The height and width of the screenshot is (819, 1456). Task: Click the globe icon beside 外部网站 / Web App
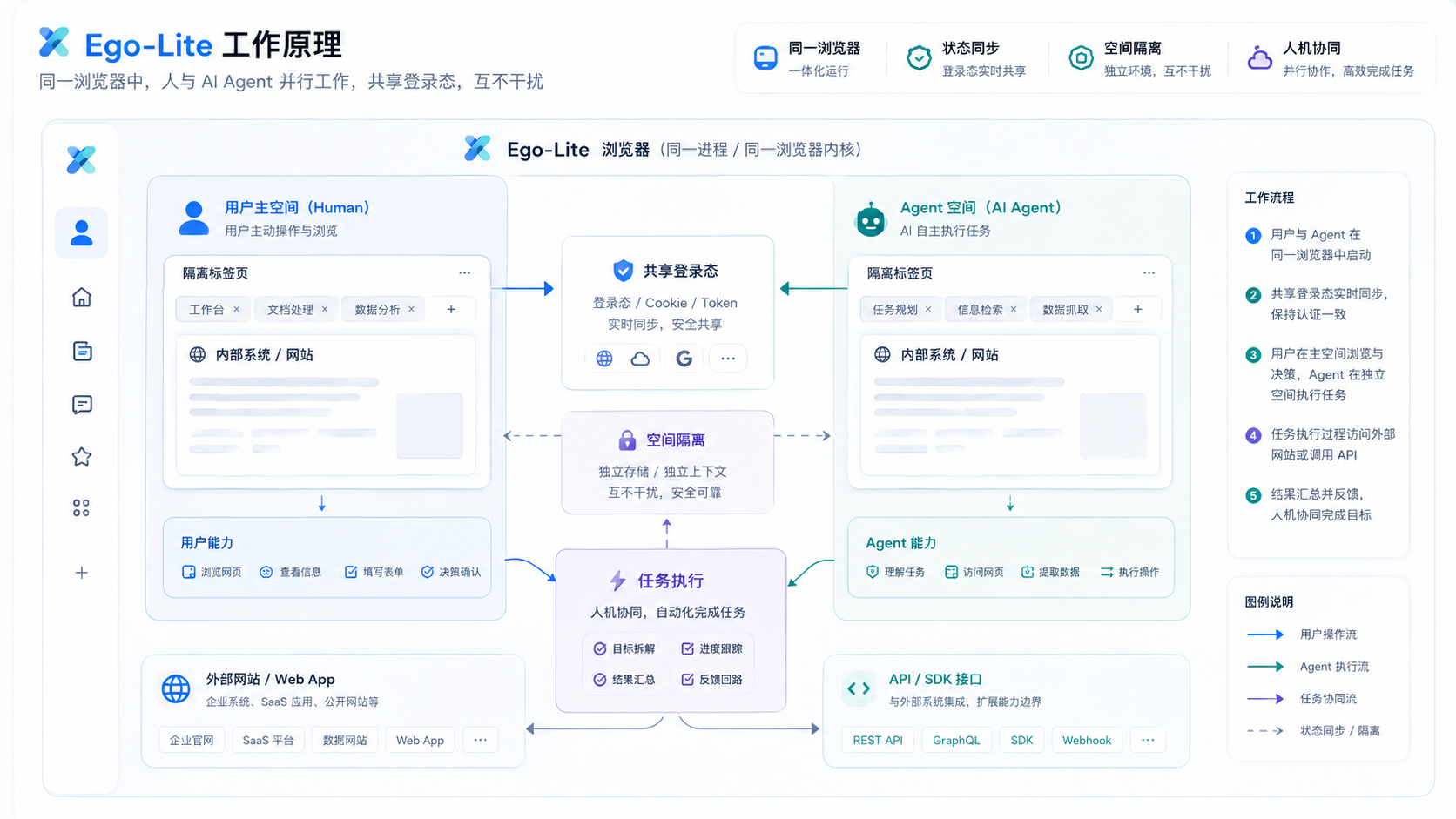(x=176, y=688)
